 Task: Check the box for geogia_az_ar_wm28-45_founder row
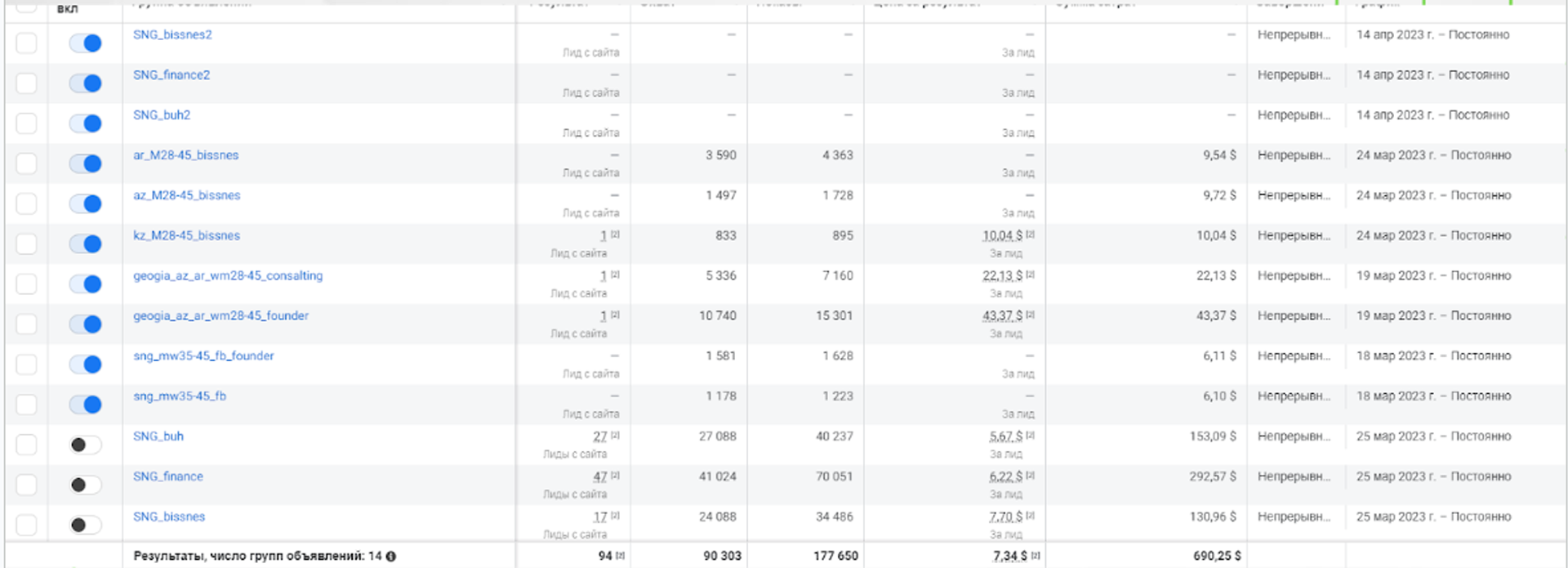(x=26, y=324)
